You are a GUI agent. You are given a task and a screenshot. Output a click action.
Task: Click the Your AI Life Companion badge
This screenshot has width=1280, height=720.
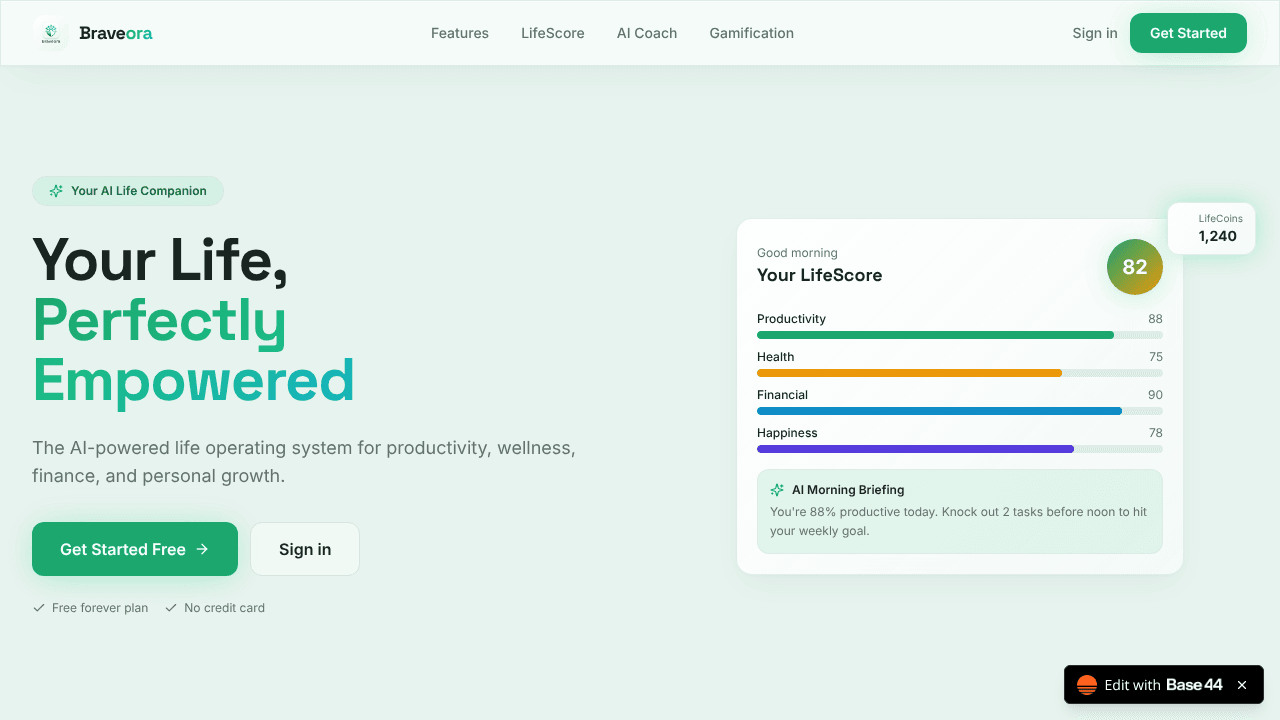coord(128,191)
